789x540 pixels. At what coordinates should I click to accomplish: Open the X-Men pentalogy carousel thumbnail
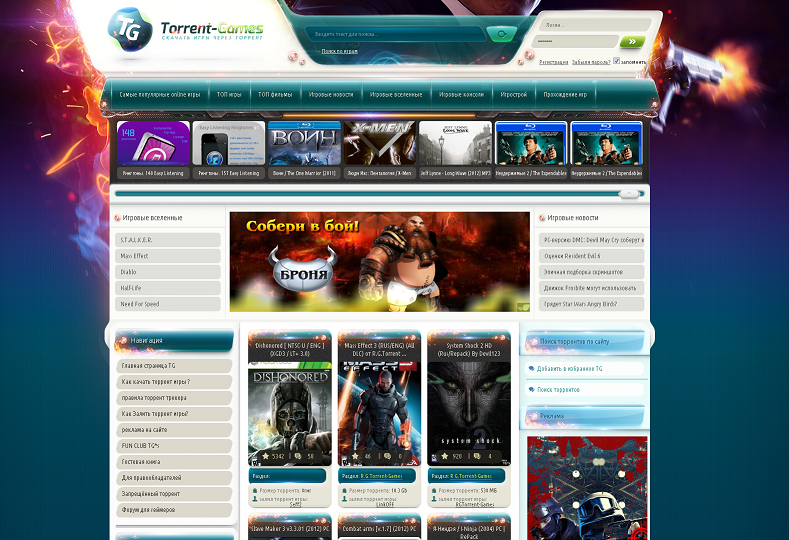point(380,143)
